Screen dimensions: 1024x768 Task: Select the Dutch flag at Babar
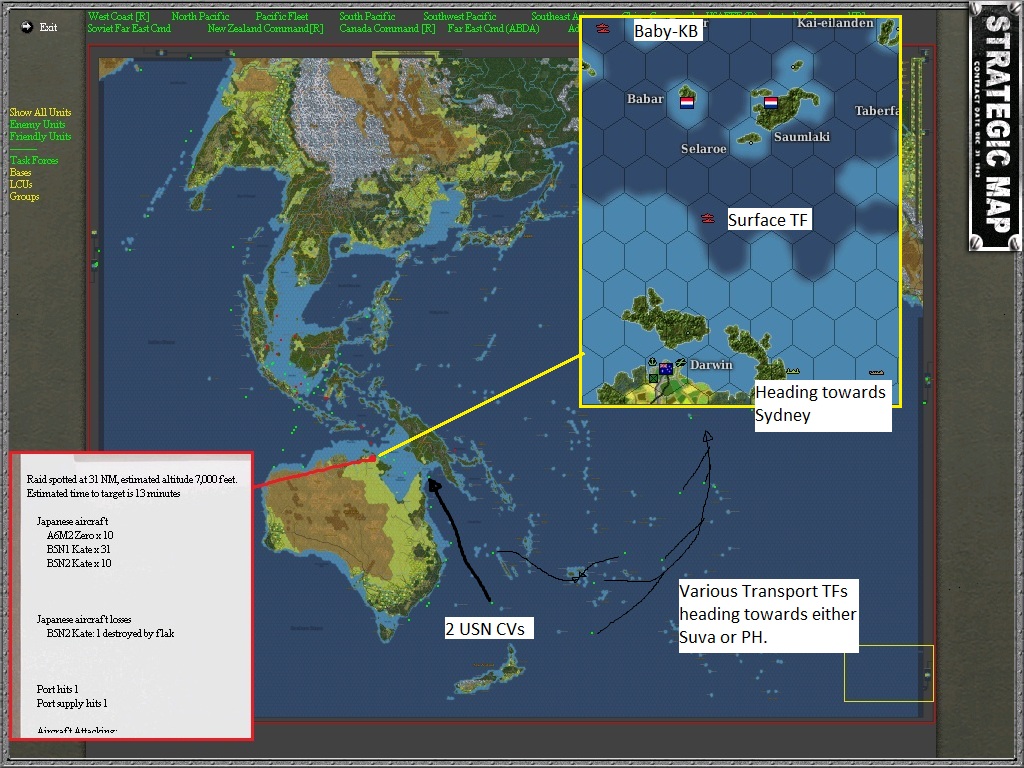pyautogui.click(x=687, y=103)
